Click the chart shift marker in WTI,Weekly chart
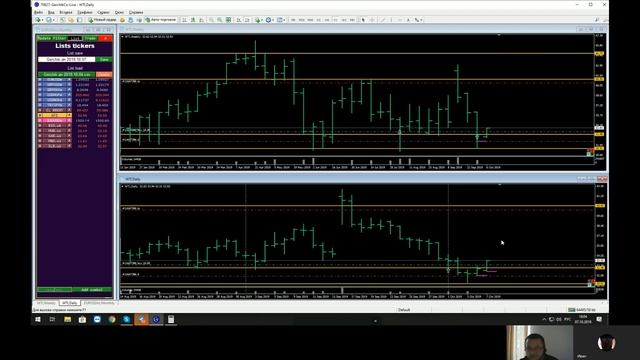Viewport: 640px width, 360px height. (x=499, y=35)
